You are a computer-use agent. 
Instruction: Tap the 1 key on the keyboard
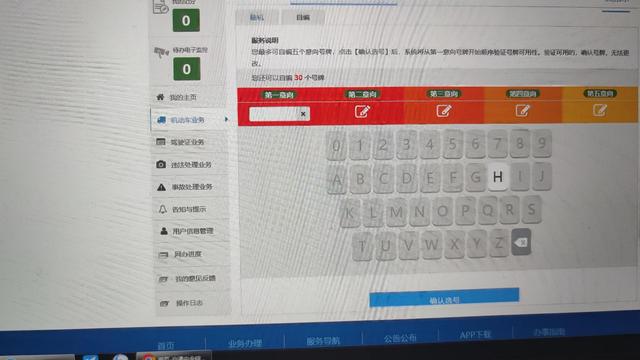pyautogui.click(x=360, y=145)
